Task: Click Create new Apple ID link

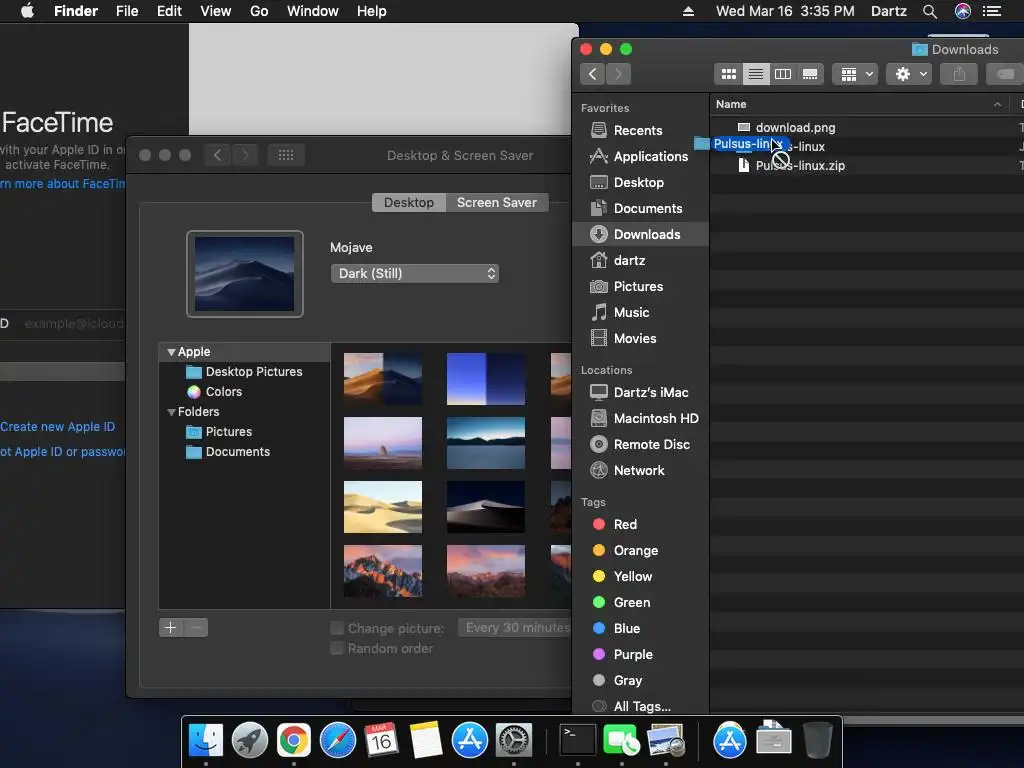Action: [x=57, y=426]
